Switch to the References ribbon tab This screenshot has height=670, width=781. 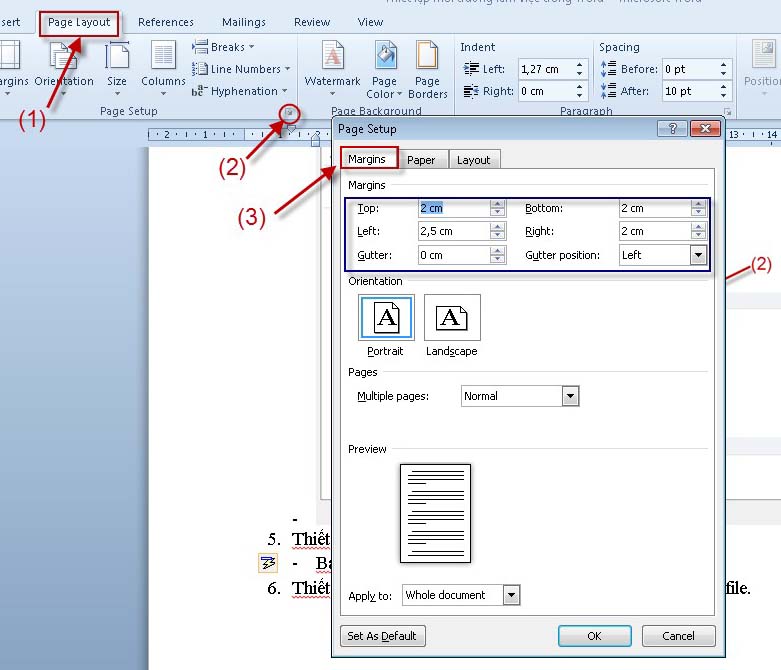coord(165,22)
